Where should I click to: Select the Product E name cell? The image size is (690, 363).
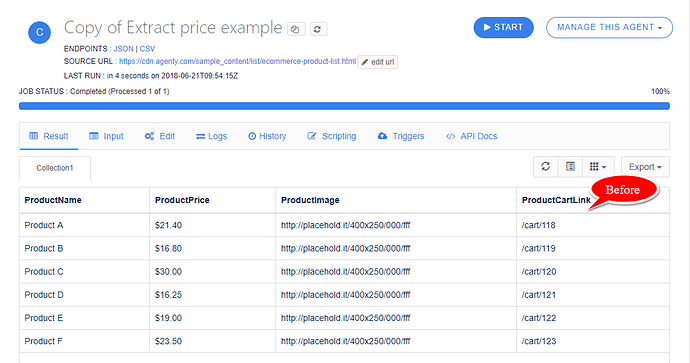pos(84,318)
